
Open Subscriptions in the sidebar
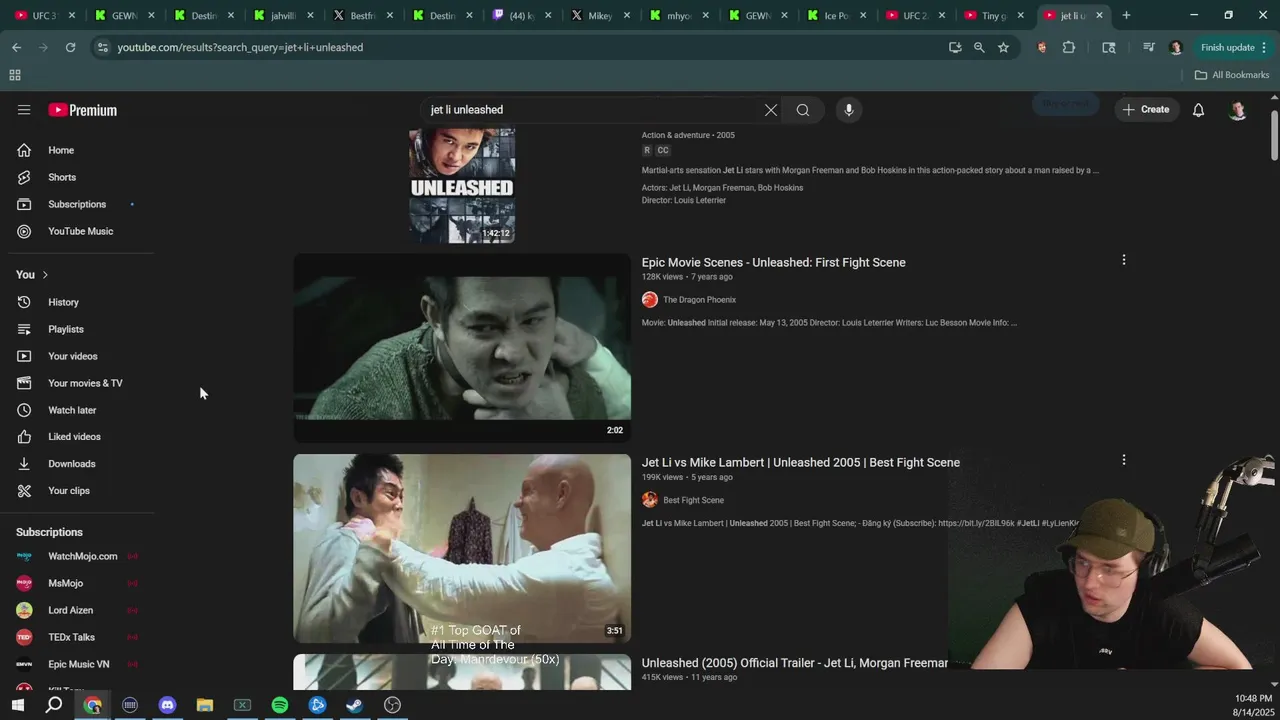(x=78, y=204)
